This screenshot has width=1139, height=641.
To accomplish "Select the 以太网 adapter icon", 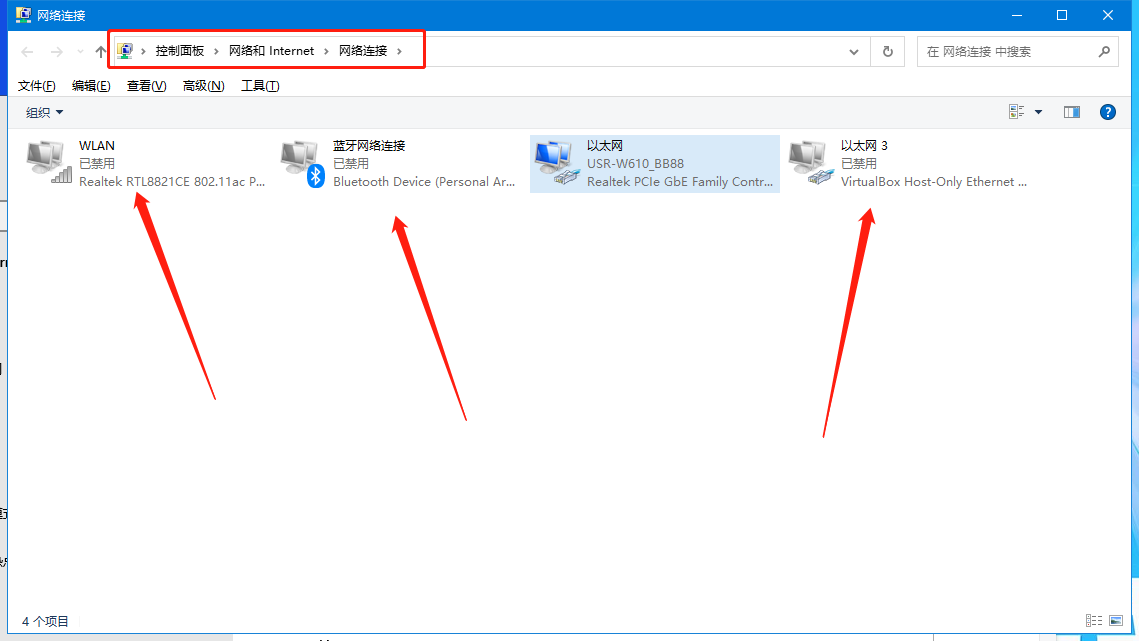I will coord(557,163).
